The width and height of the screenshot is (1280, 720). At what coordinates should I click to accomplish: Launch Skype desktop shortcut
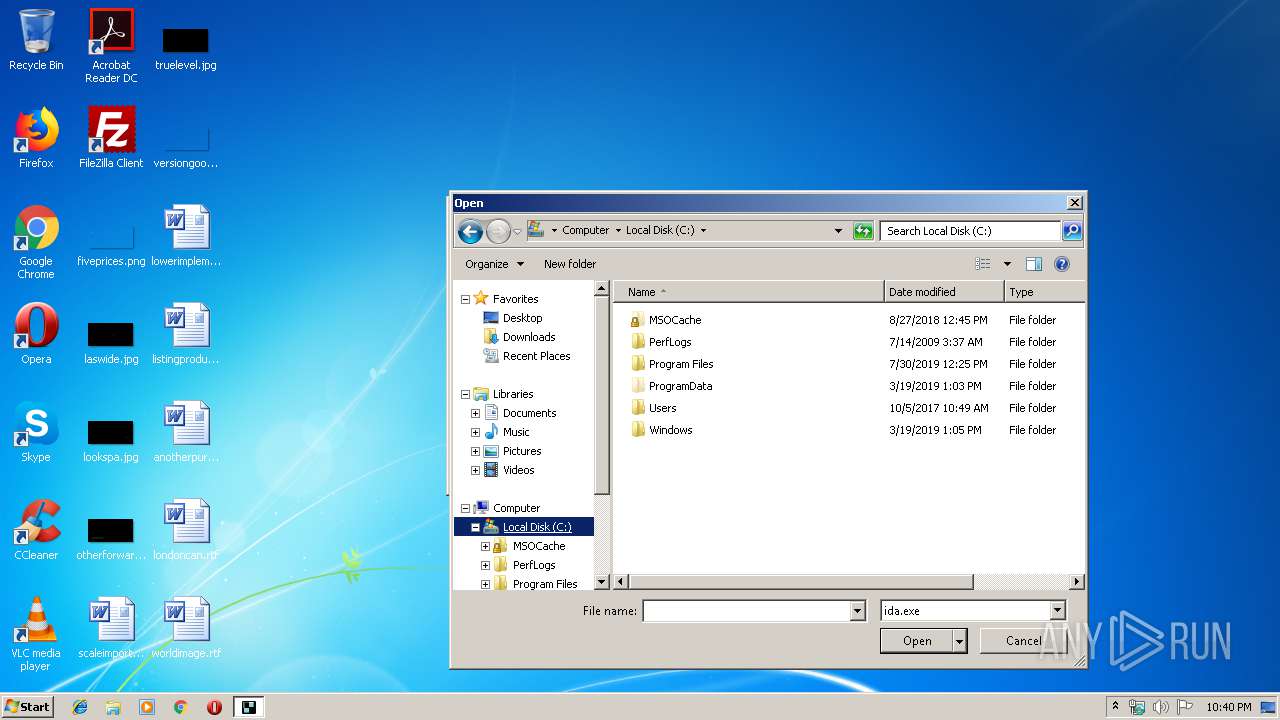pyautogui.click(x=36, y=432)
